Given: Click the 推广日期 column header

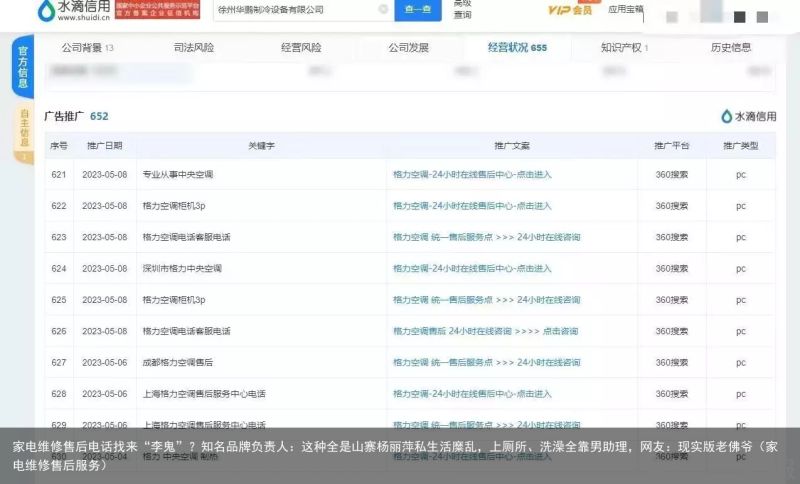Looking at the screenshot, I should pos(105,146).
